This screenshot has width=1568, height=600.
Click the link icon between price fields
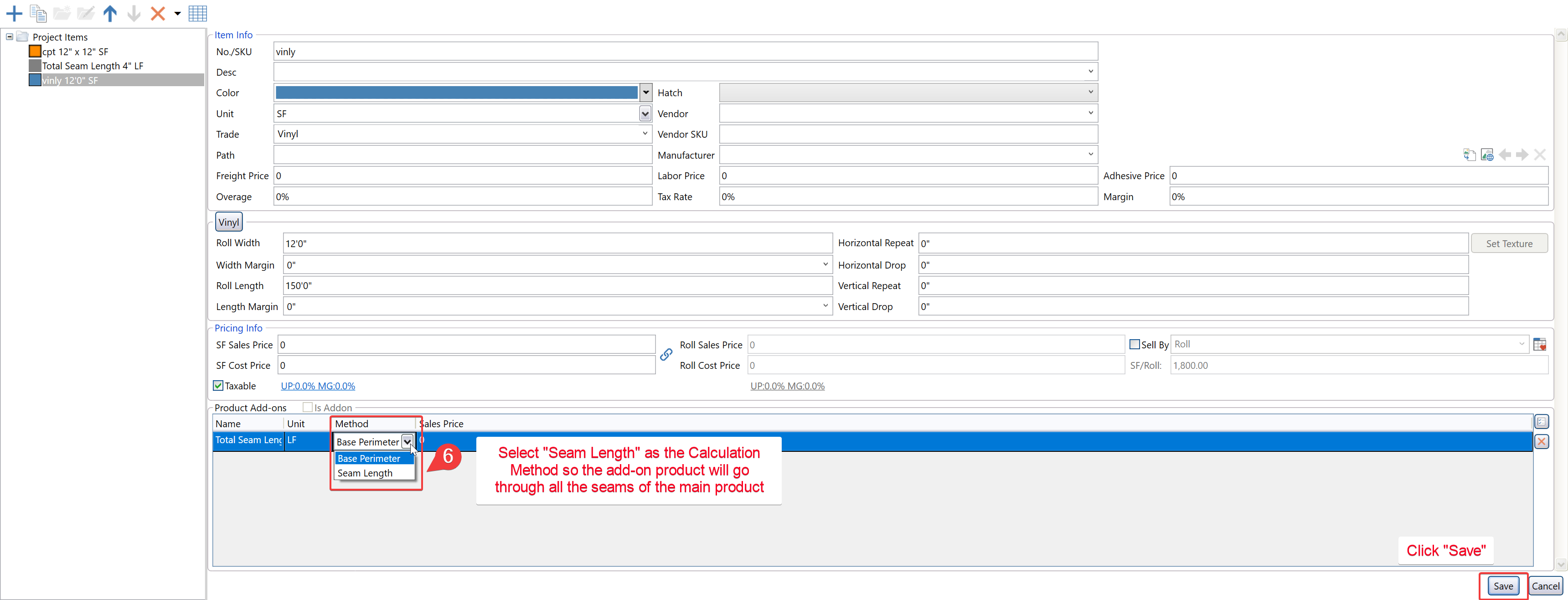(666, 355)
